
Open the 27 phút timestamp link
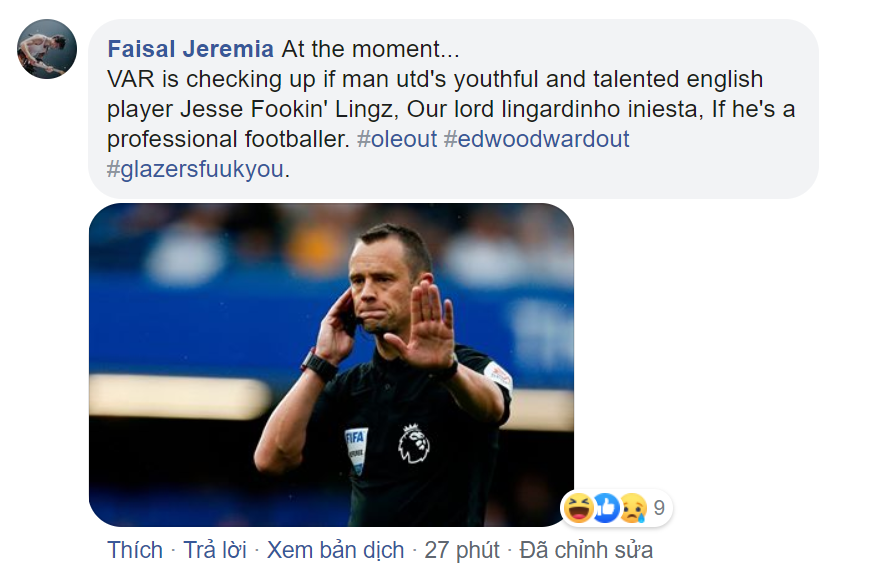tap(460, 550)
